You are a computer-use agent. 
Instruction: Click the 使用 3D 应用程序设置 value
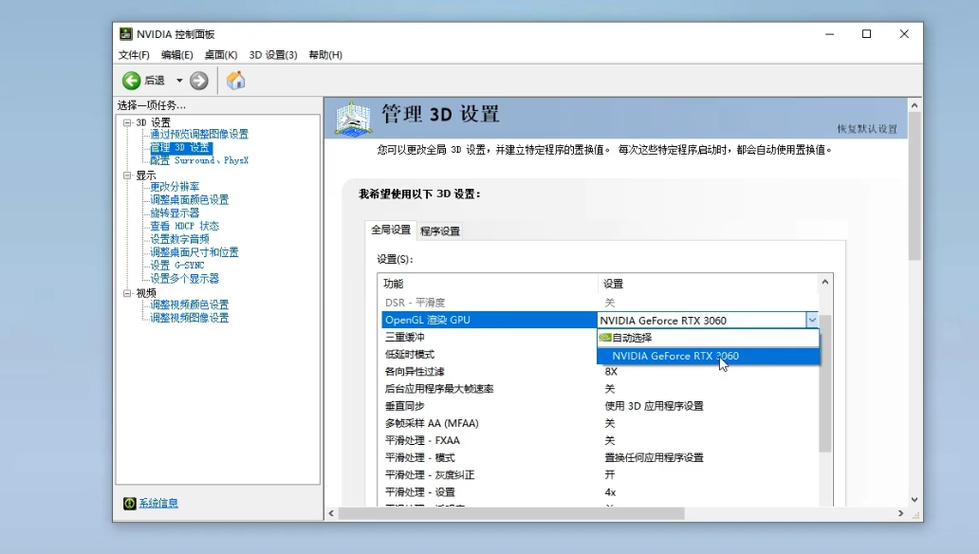pyautogui.click(x=654, y=406)
